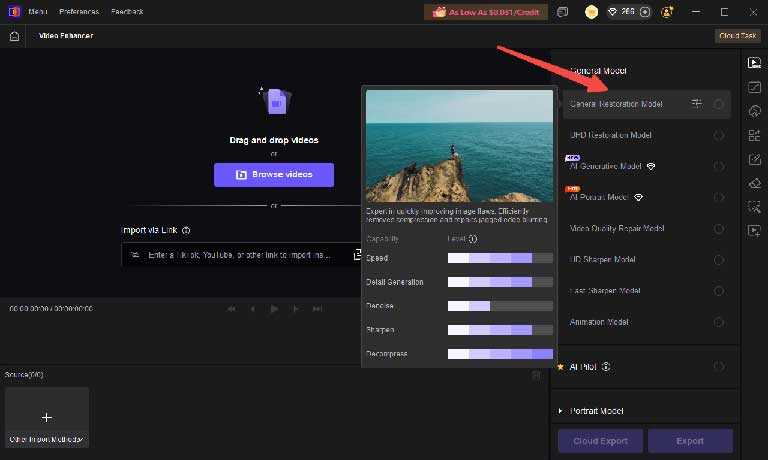Click the Drag and drop videos text
768x460 pixels.
coord(274,140)
